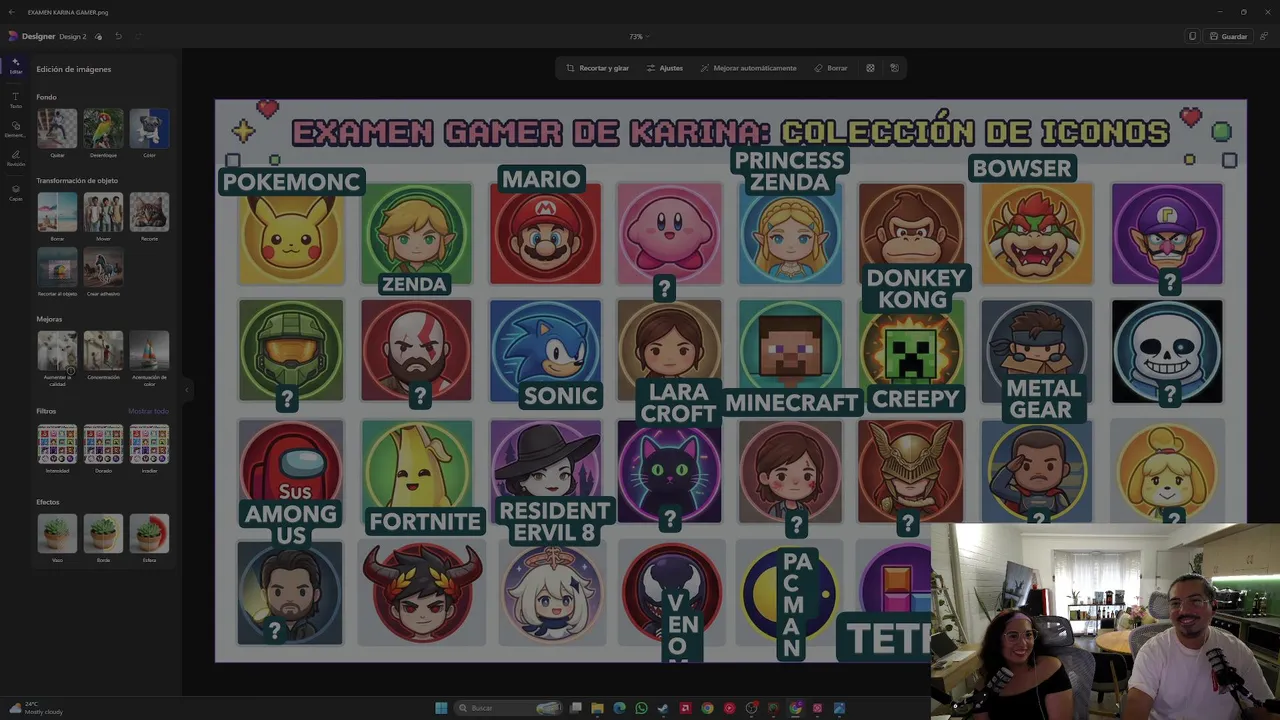Viewport: 1280px width, 720px height.
Task: Choose the Crear adhesivo thumbnail
Action: [x=103, y=267]
